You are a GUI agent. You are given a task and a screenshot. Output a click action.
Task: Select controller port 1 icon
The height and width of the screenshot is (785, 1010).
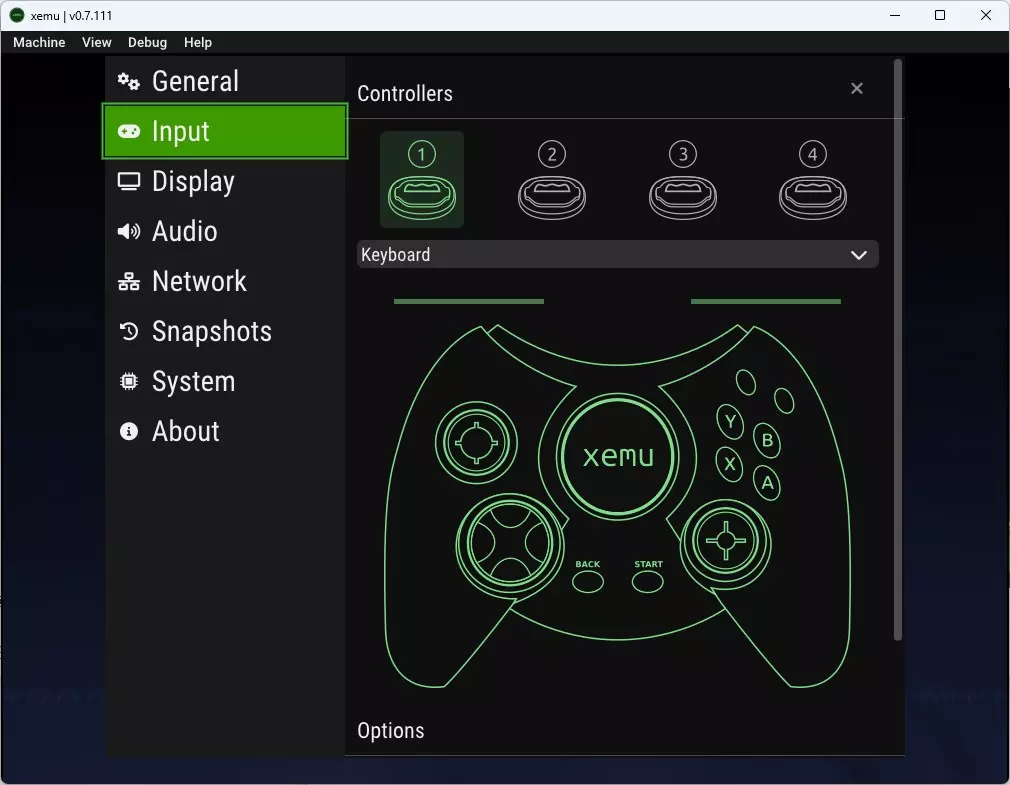click(x=422, y=180)
